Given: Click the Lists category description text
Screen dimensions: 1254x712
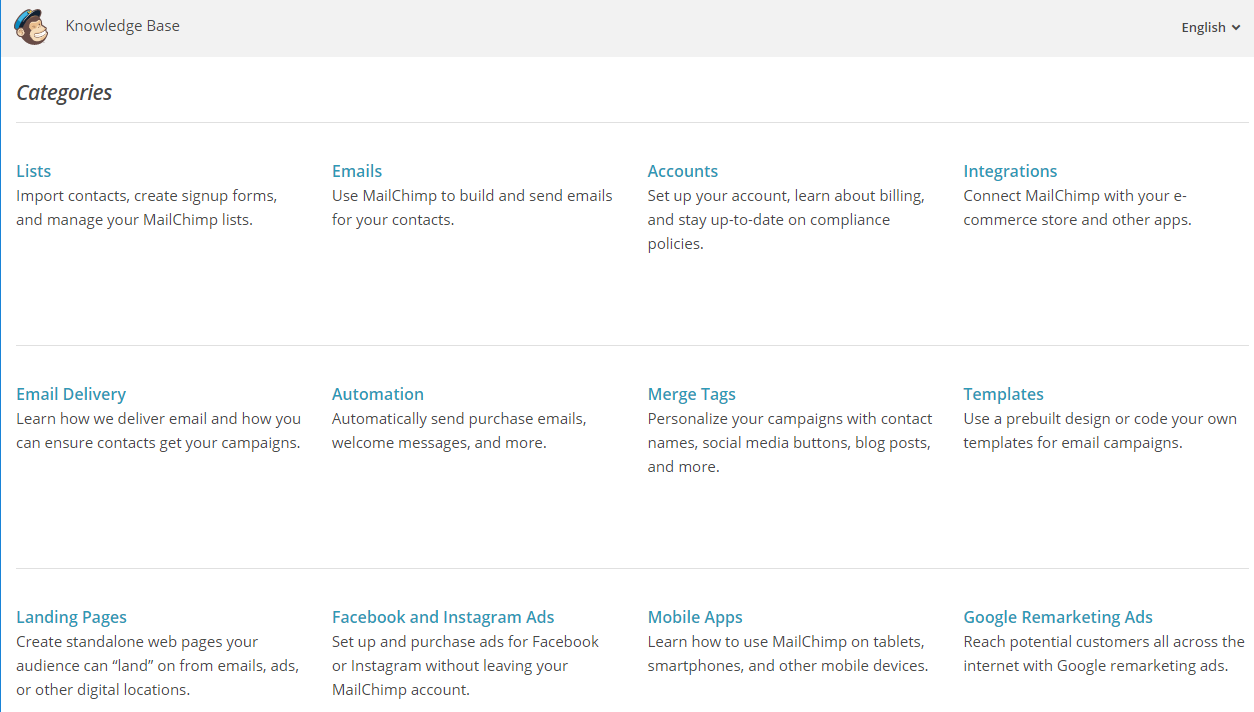Looking at the screenshot, I should [x=146, y=207].
